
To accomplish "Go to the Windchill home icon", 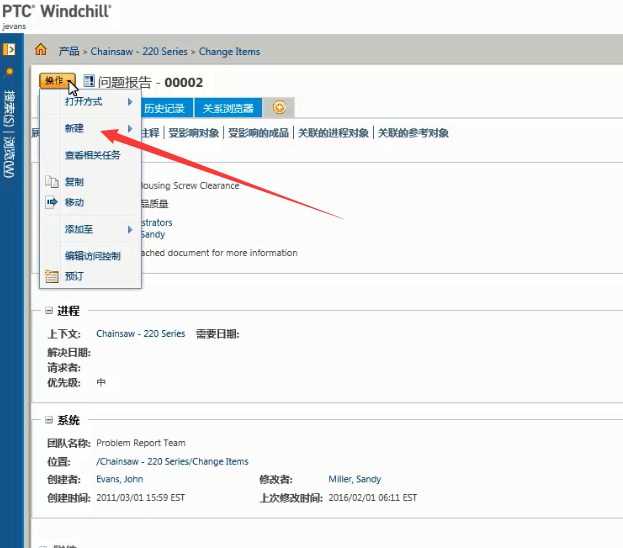I will [41, 50].
